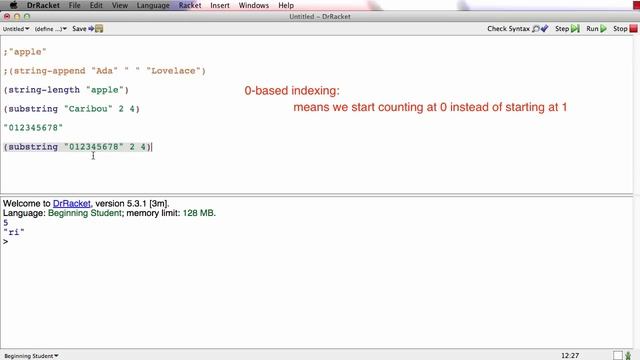Click the green Run triangle icon
The height and width of the screenshot is (360, 640).
click(603, 29)
